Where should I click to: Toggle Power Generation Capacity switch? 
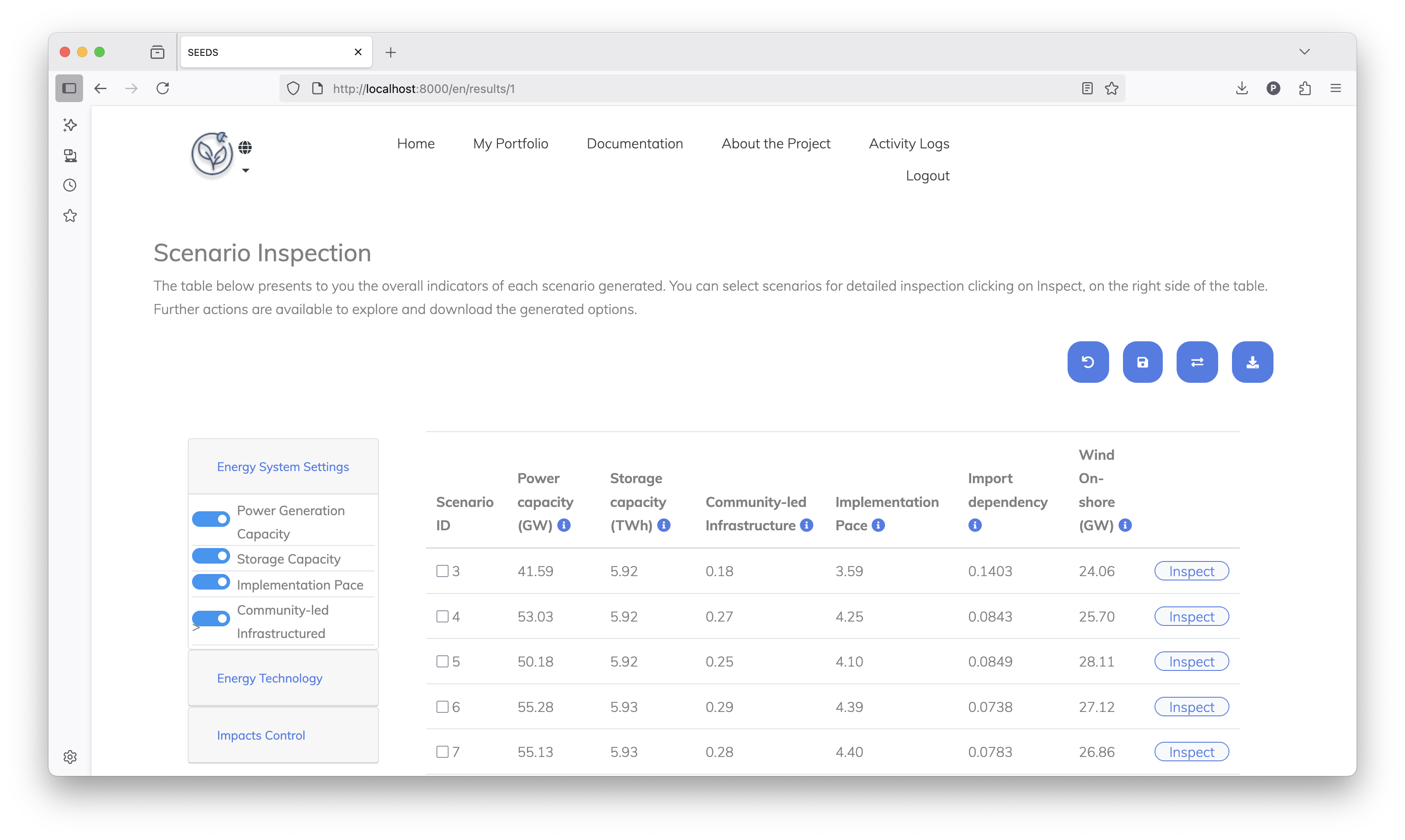click(211, 519)
